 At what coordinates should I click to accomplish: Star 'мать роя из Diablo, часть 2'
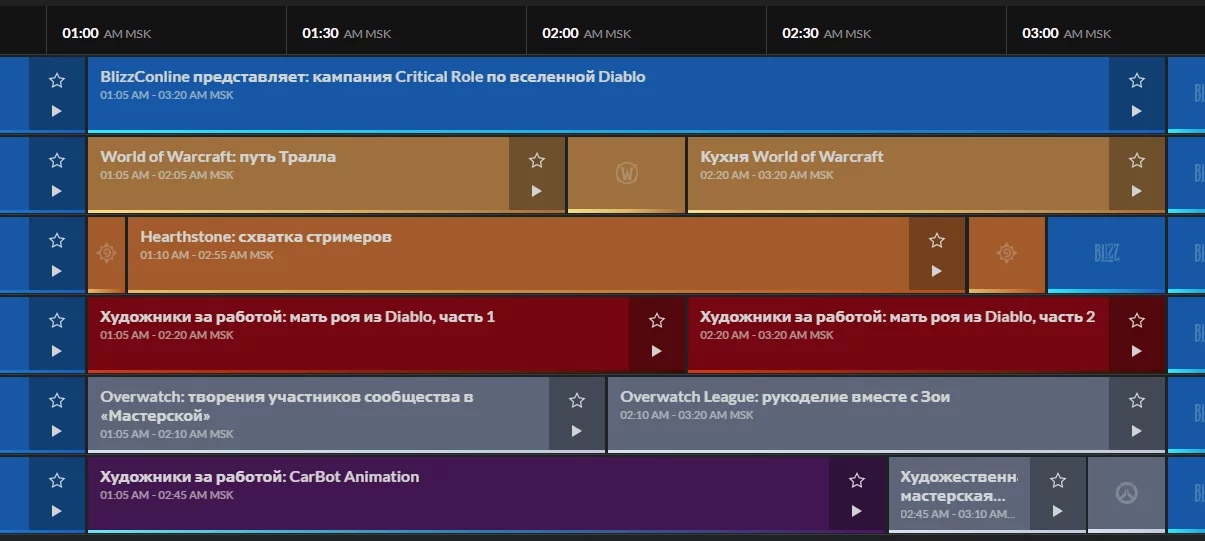pos(1137,320)
